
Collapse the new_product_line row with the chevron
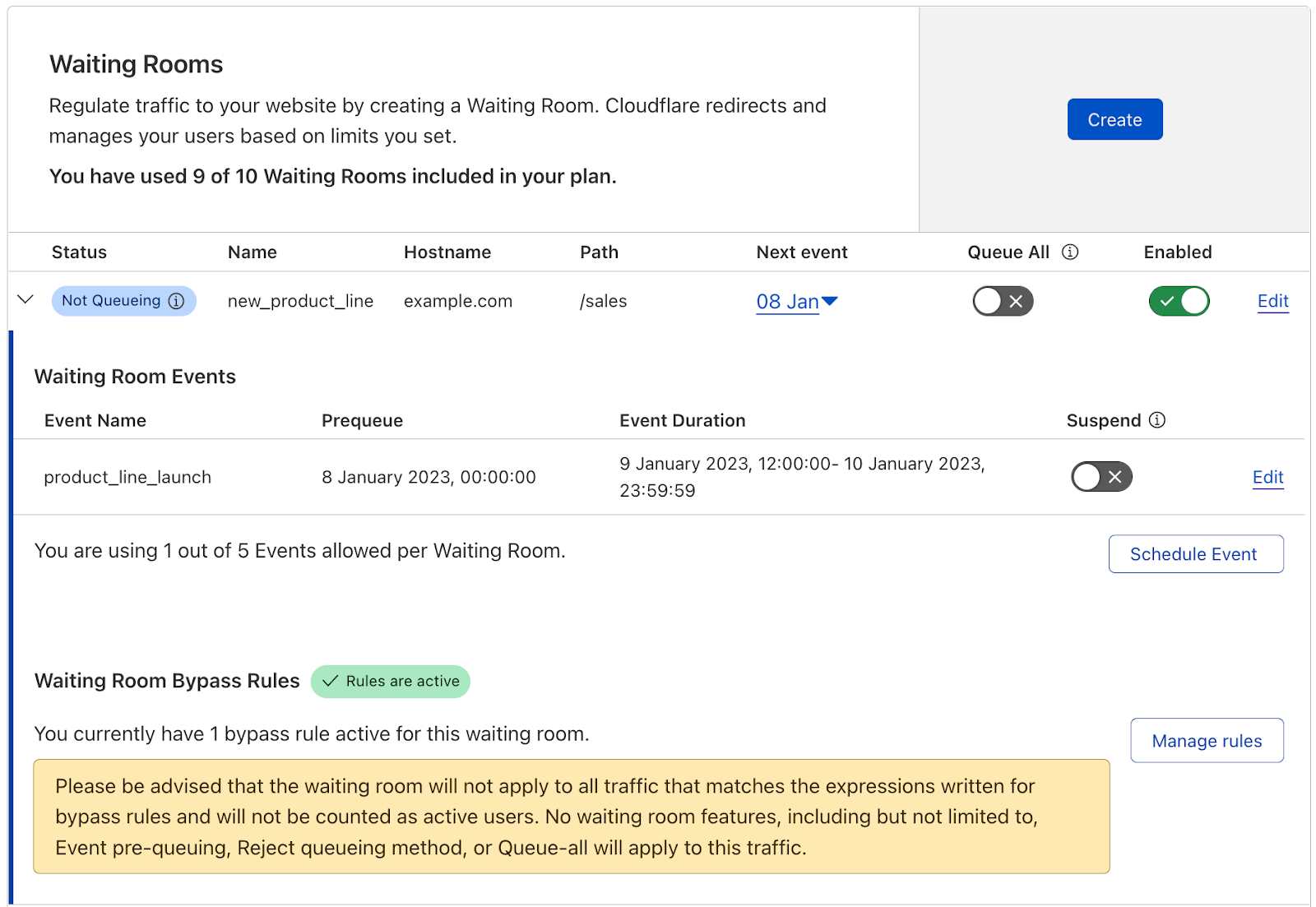(x=25, y=300)
